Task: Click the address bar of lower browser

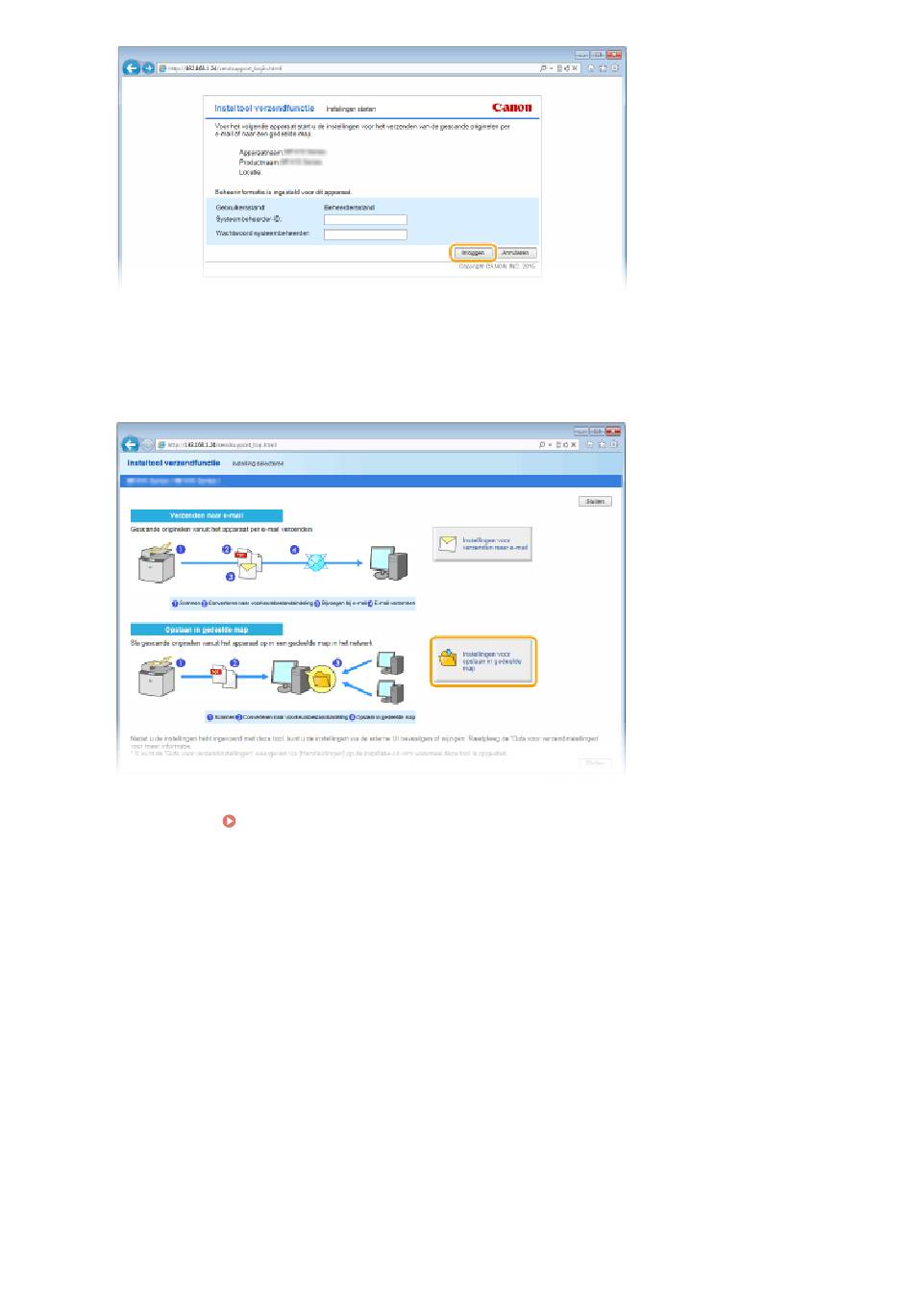Action: [346, 445]
